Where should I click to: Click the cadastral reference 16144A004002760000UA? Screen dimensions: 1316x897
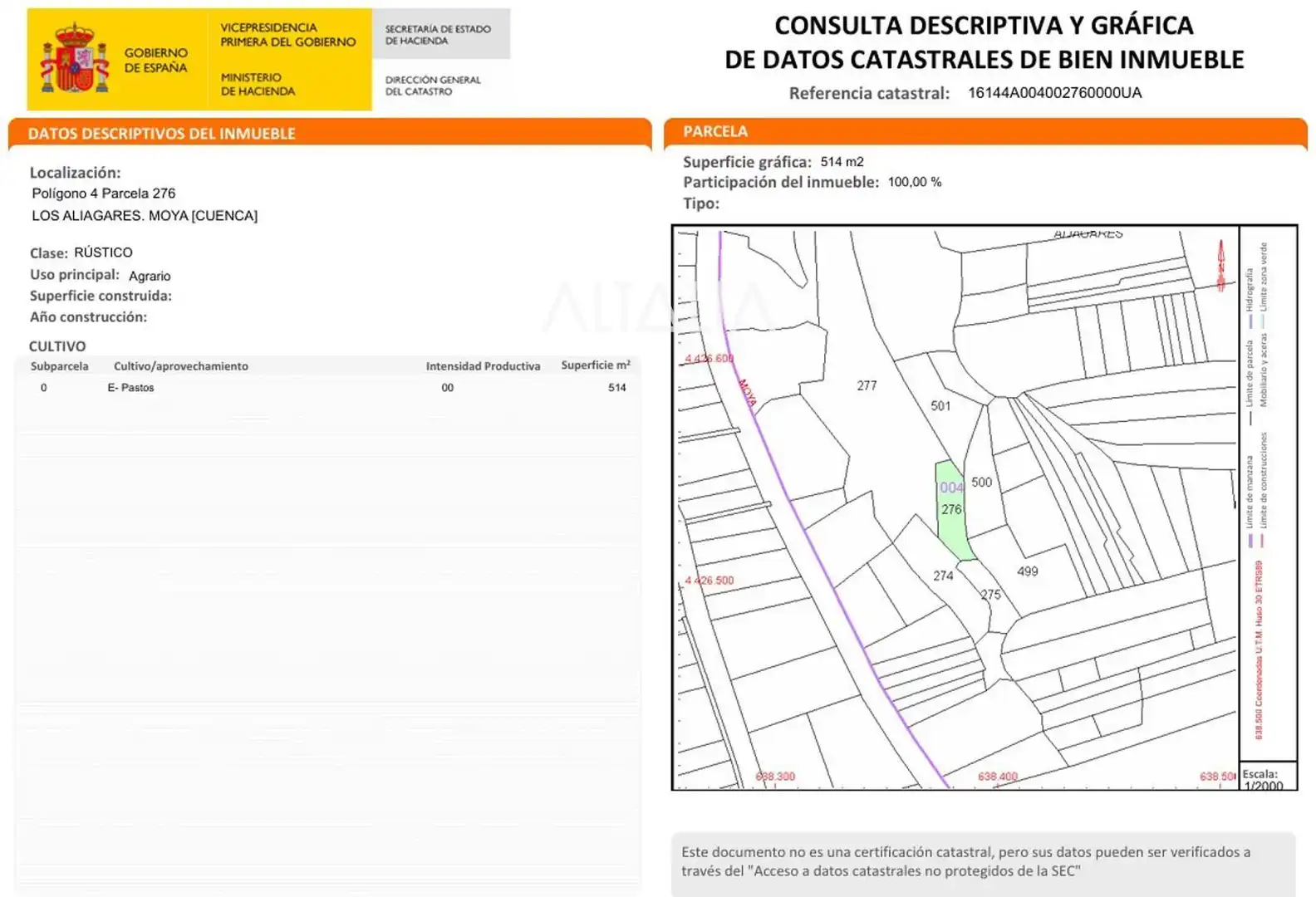(x=1054, y=93)
